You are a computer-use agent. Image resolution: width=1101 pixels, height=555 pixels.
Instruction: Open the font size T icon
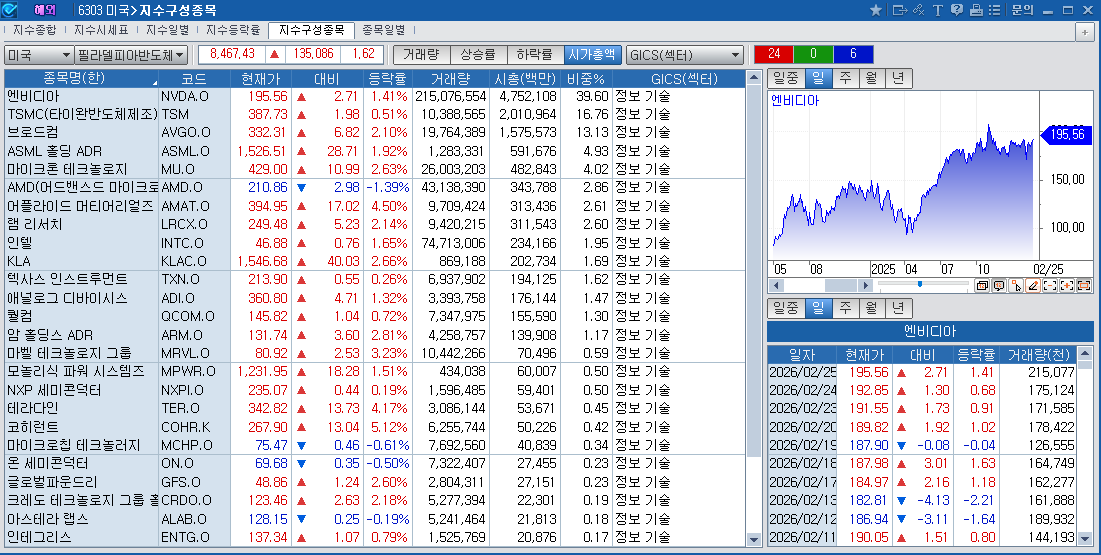(x=938, y=10)
